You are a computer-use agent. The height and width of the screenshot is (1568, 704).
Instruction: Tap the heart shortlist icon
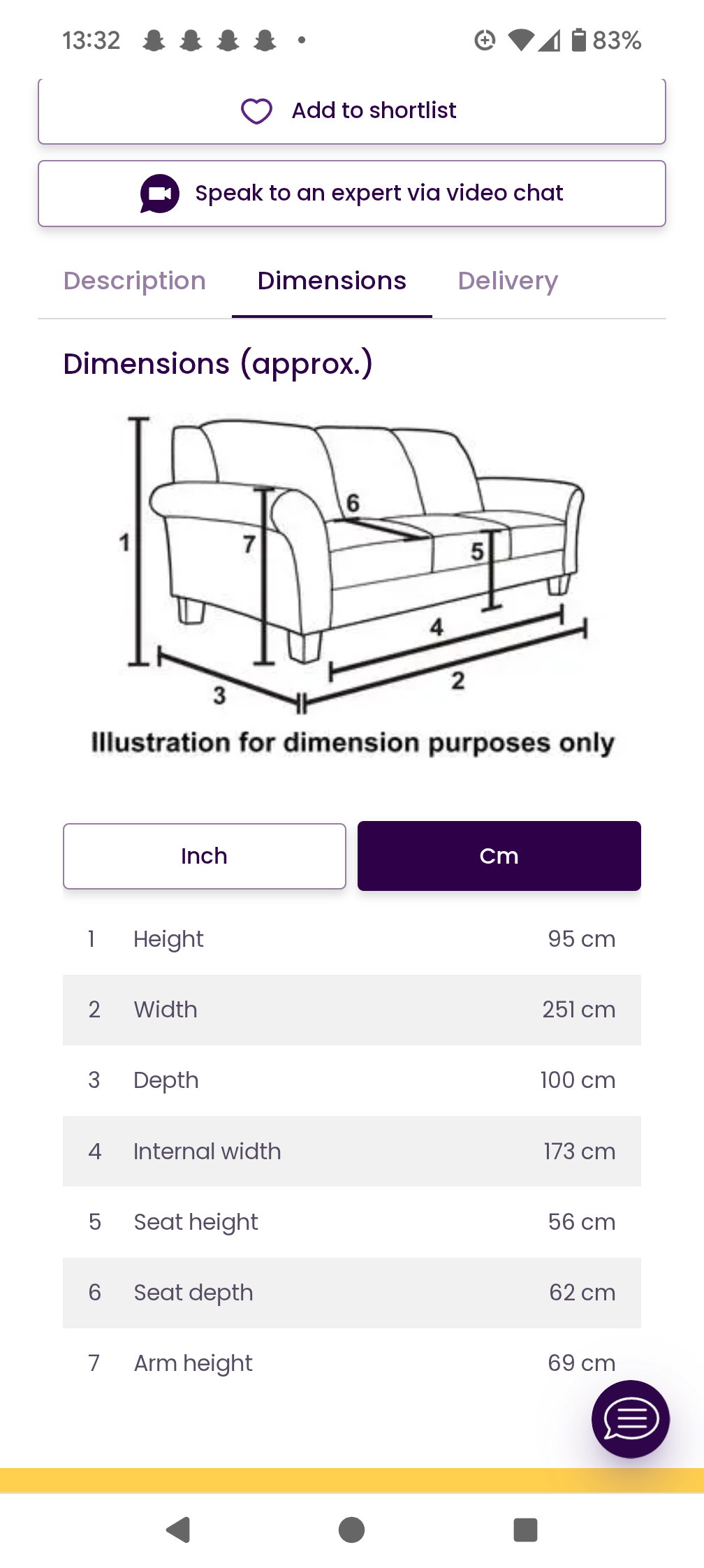(x=256, y=111)
